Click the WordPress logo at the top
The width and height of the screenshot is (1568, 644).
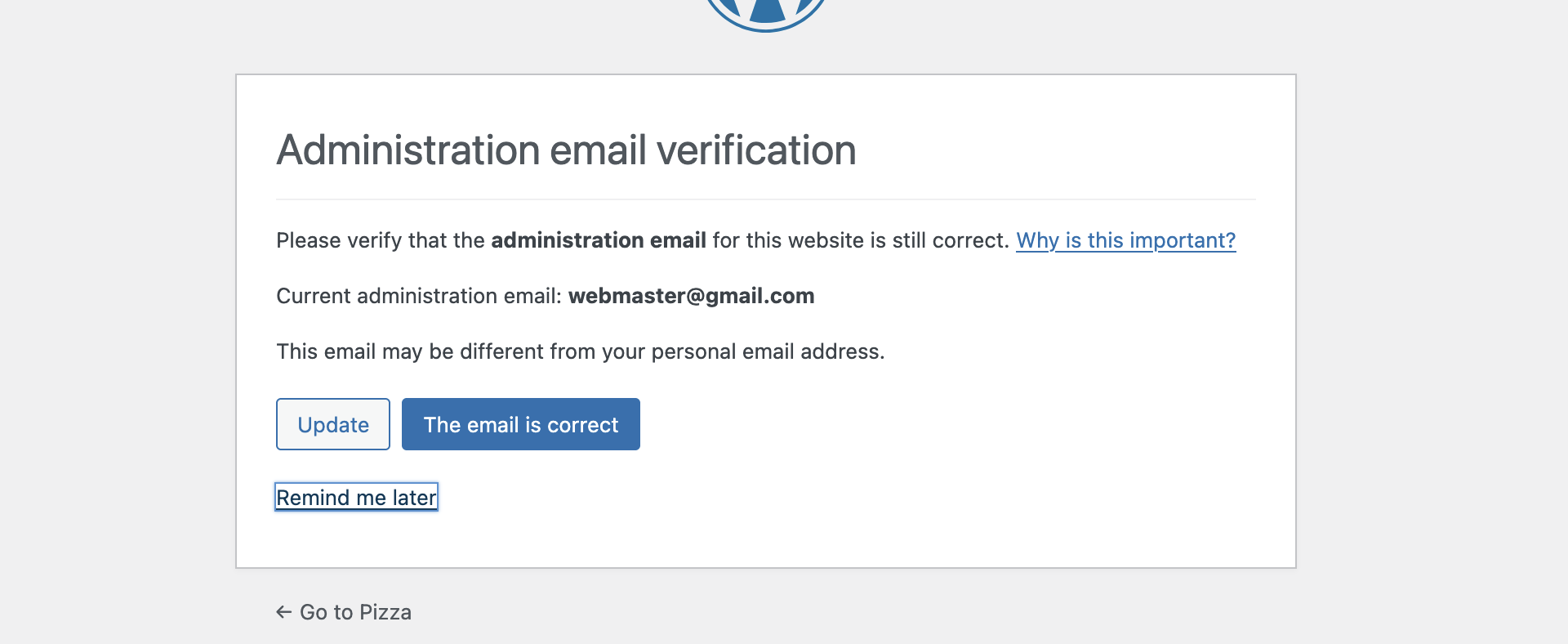[766, 14]
